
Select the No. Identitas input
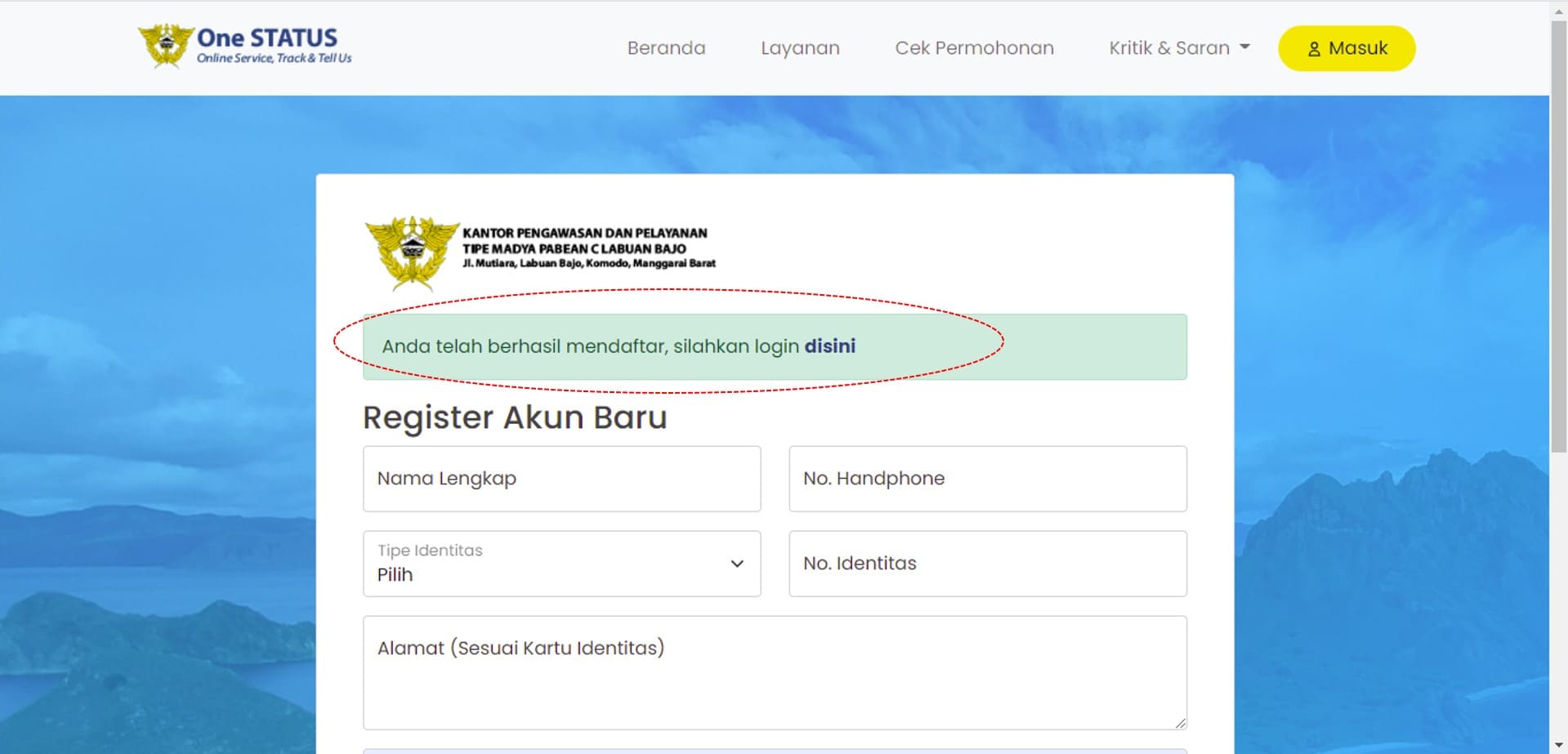click(x=987, y=564)
